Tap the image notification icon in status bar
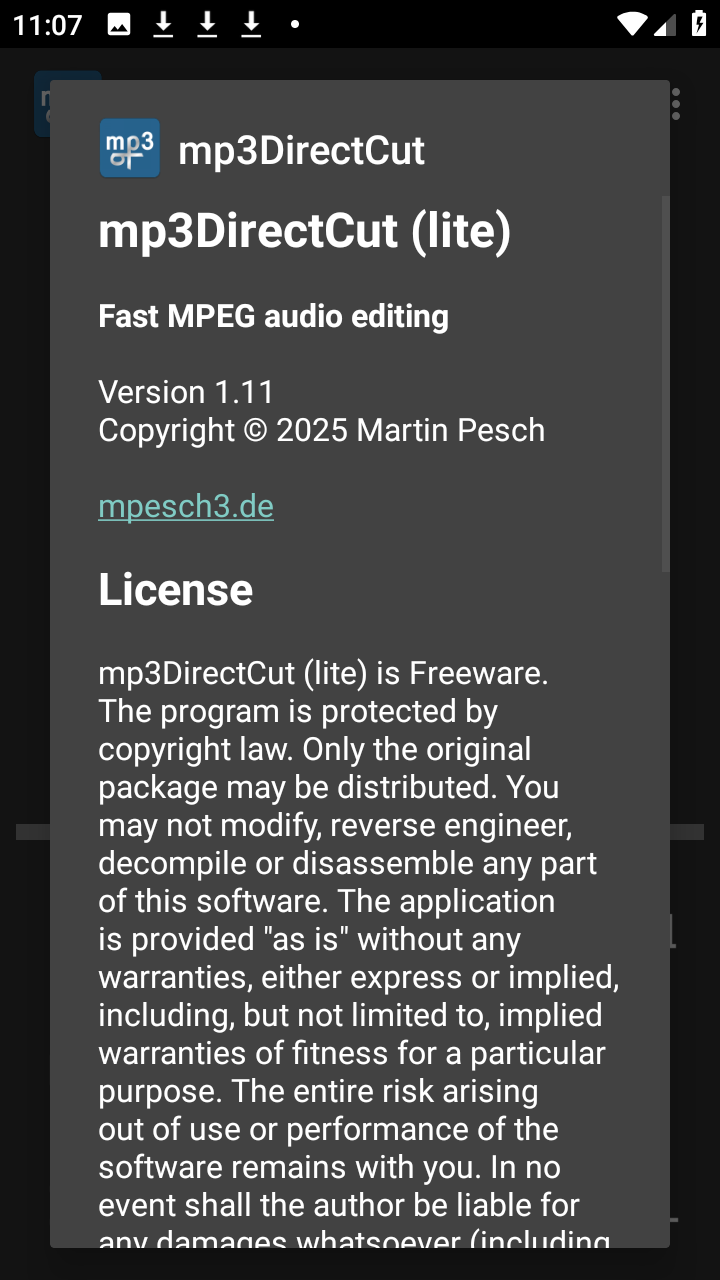Screen dimensions: 720x1280 119,24
